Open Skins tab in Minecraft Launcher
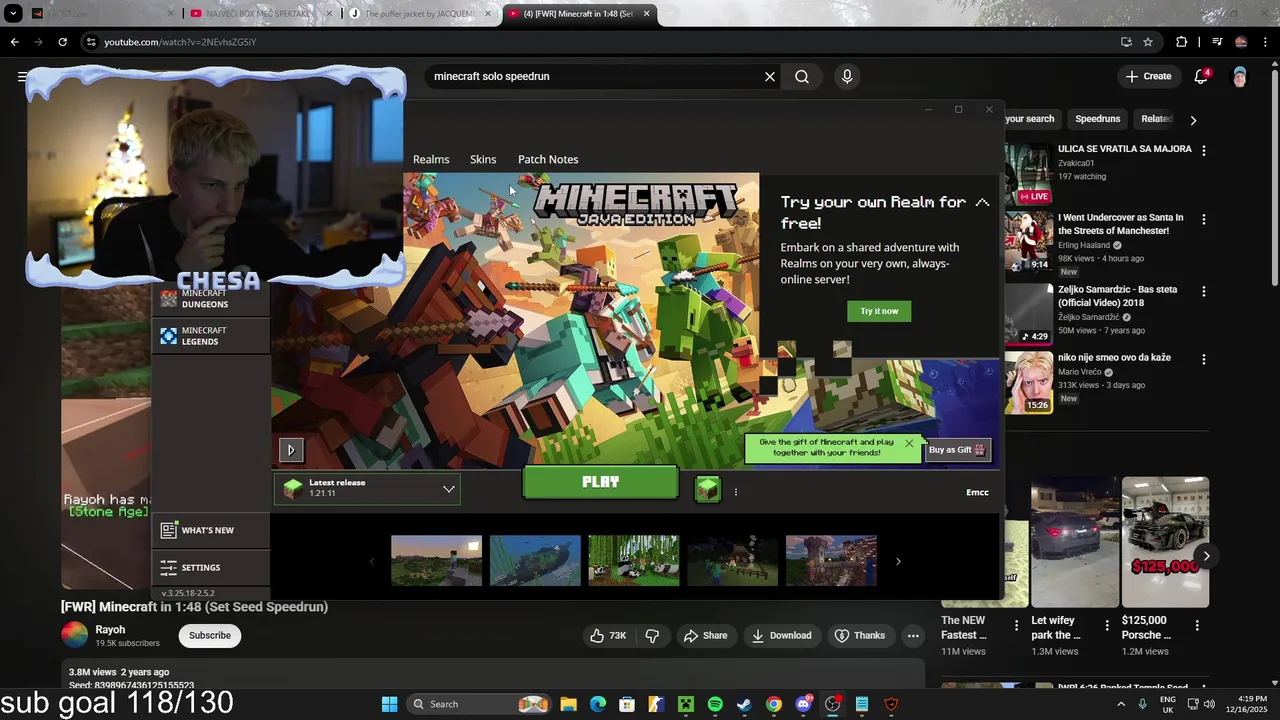 click(x=483, y=160)
